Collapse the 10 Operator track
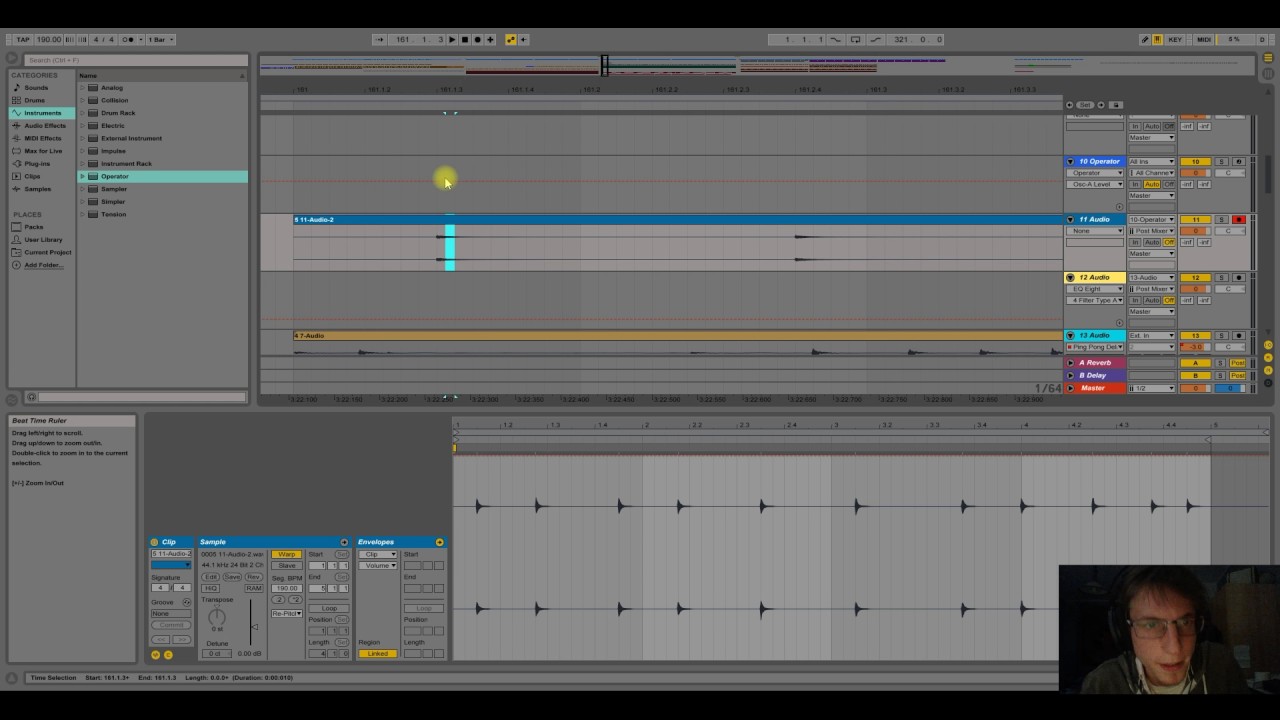The width and height of the screenshot is (1280, 720). click(x=1070, y=161)
